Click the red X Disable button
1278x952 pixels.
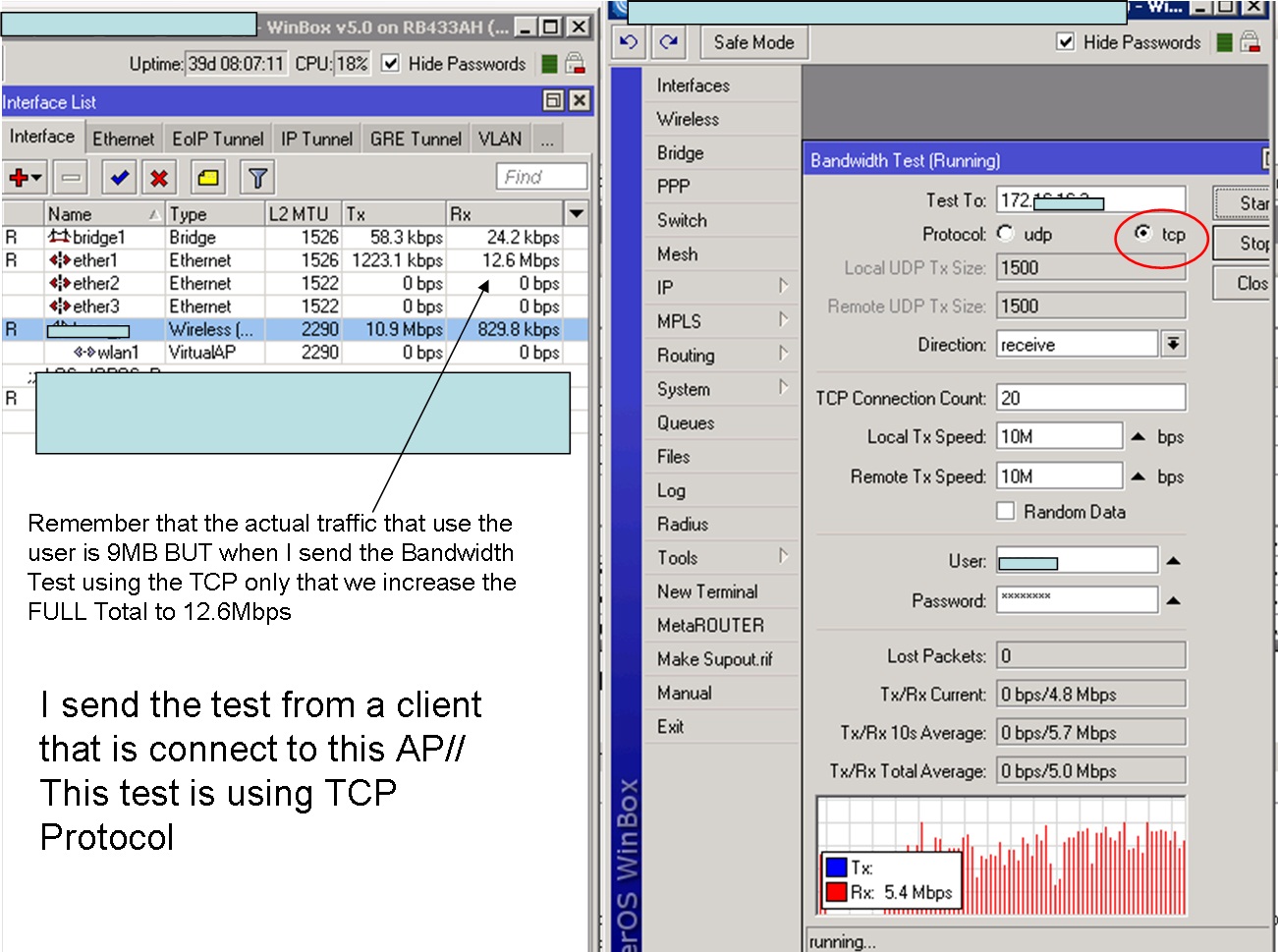[159, 178]
